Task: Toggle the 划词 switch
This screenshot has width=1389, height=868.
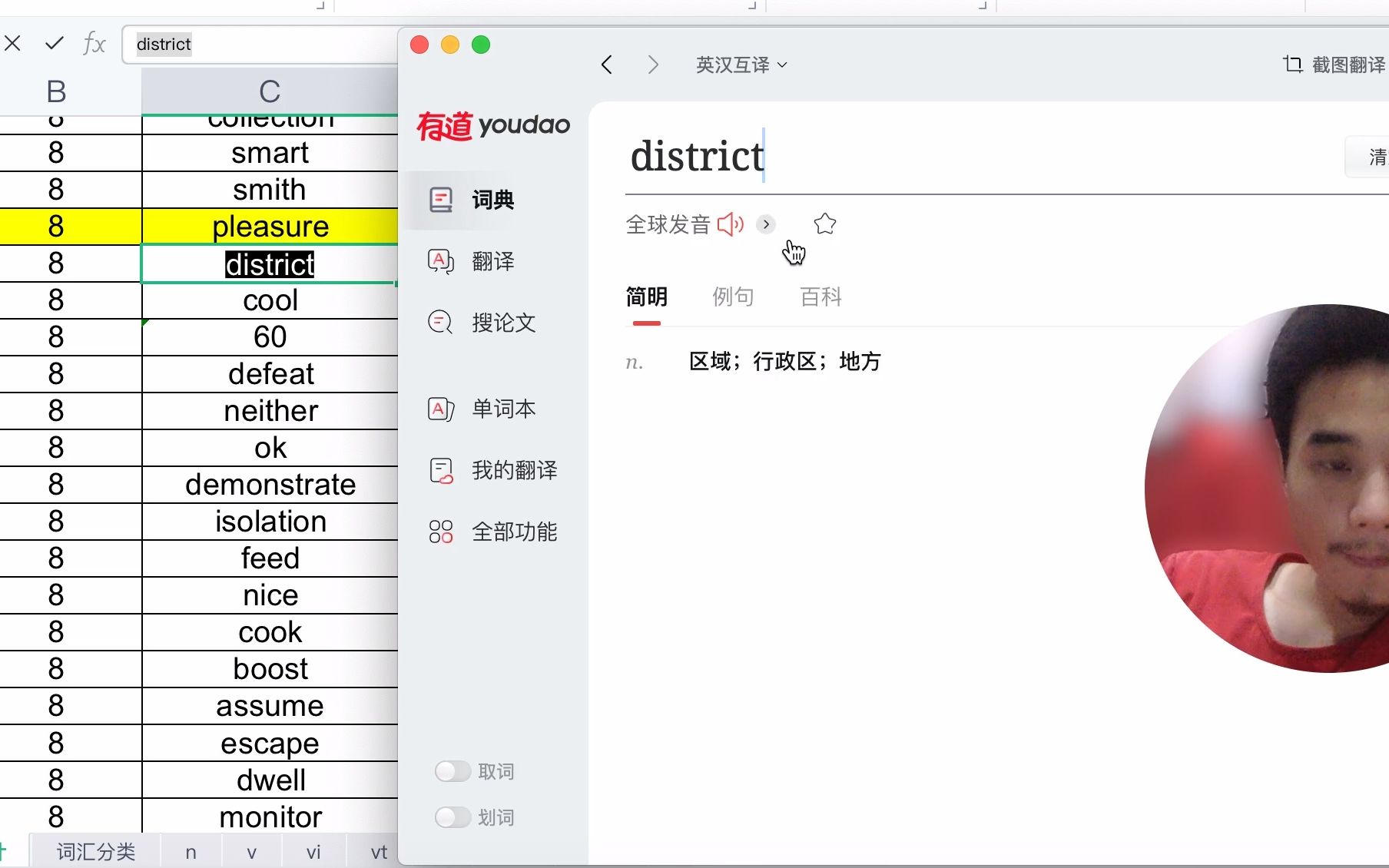Action: [x=453, y=817]
